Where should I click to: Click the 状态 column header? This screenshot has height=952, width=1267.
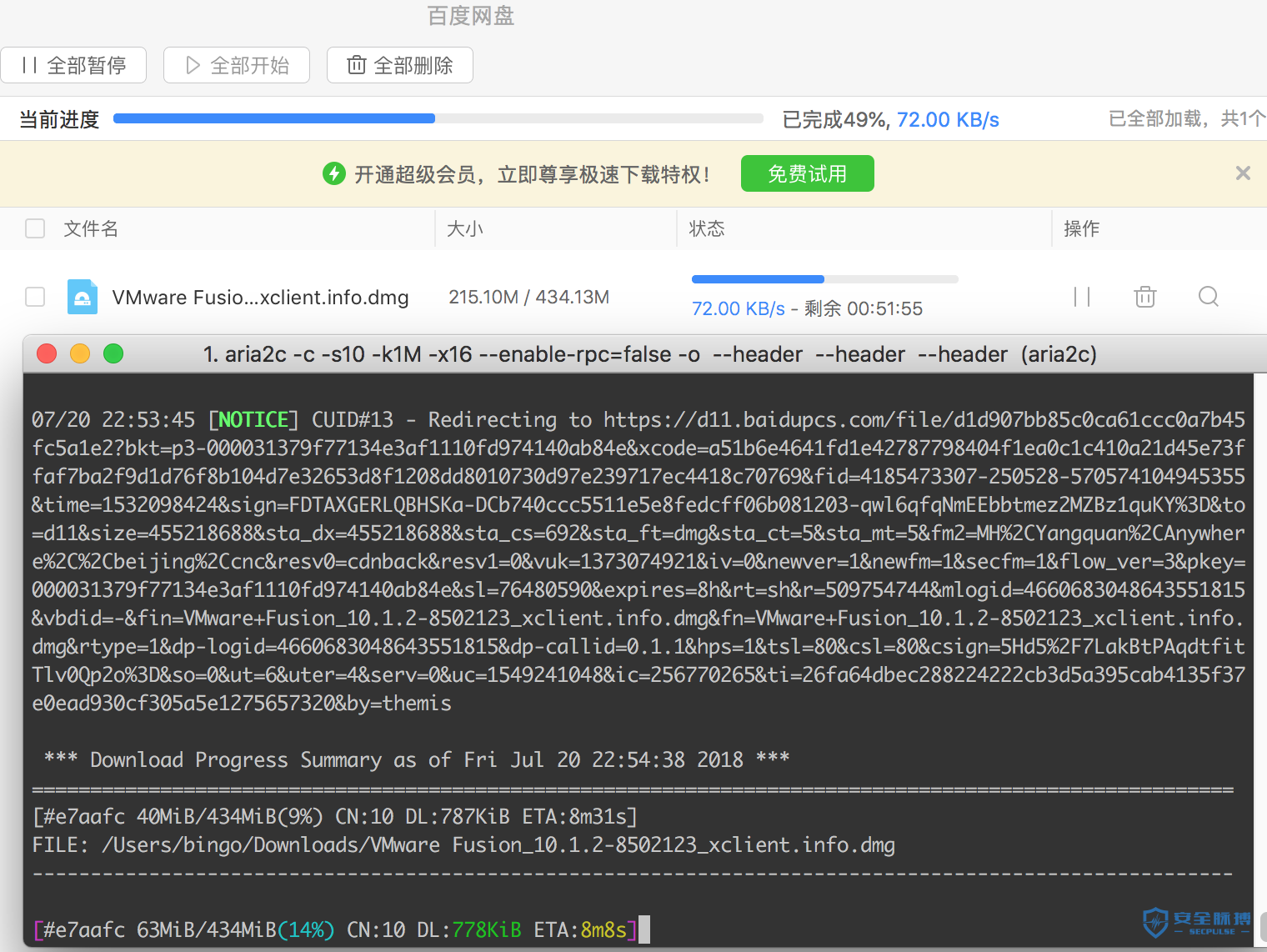(707, 228)
